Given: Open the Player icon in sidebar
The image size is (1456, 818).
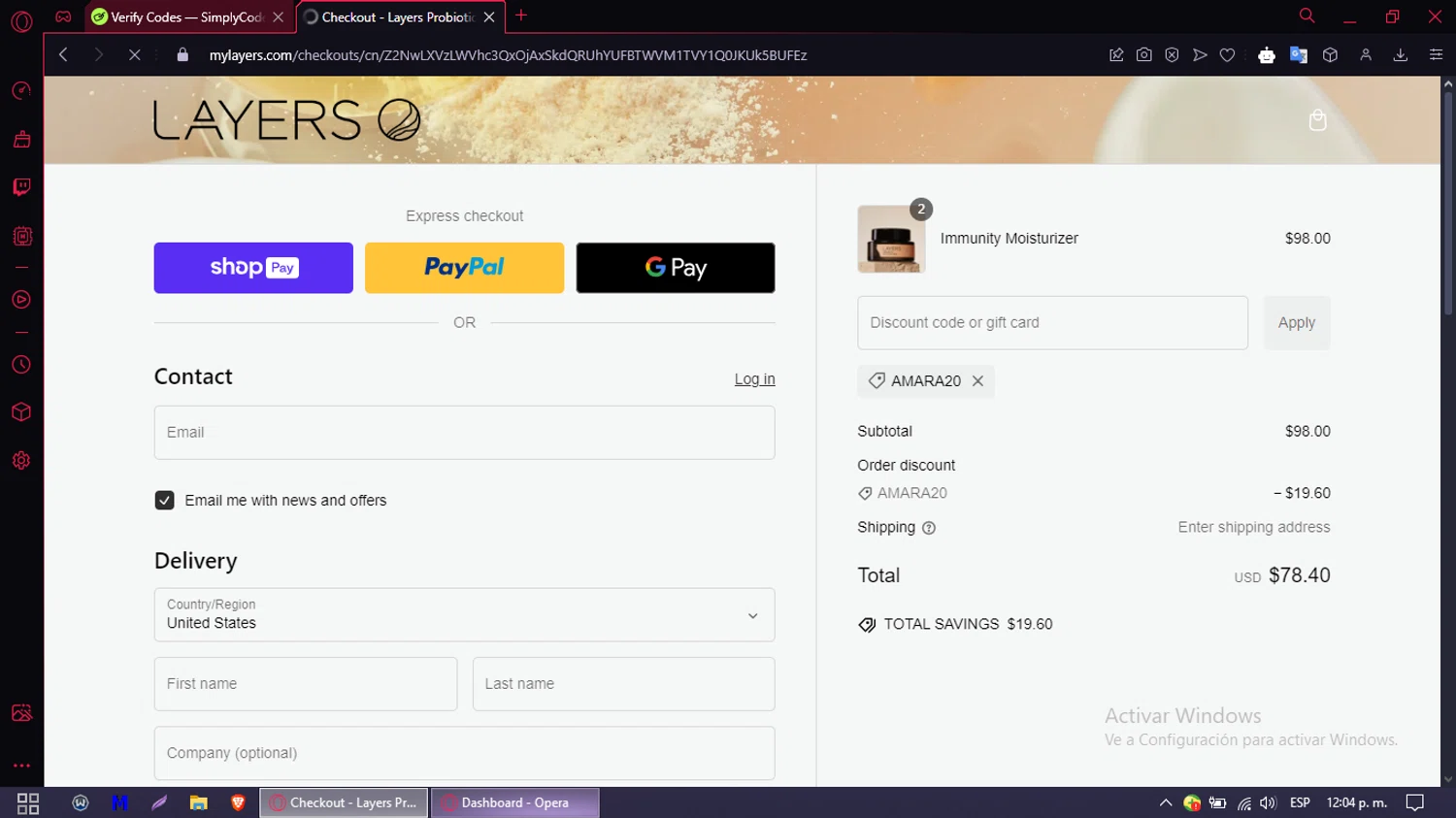Looking at the screenshot, I should [x=21, y=300].
